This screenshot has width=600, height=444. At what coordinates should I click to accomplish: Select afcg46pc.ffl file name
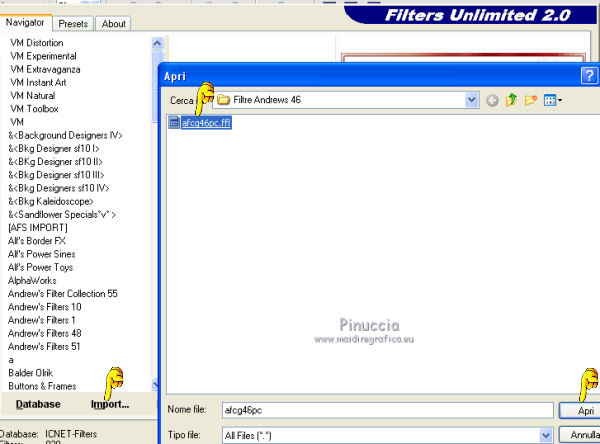(x=206, y=123)
